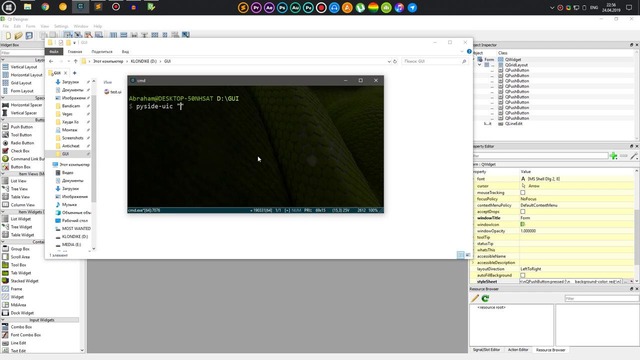Click the green Reload icon in Resource Browser
The image size is (640, 360).
click(x=485, y=298)
